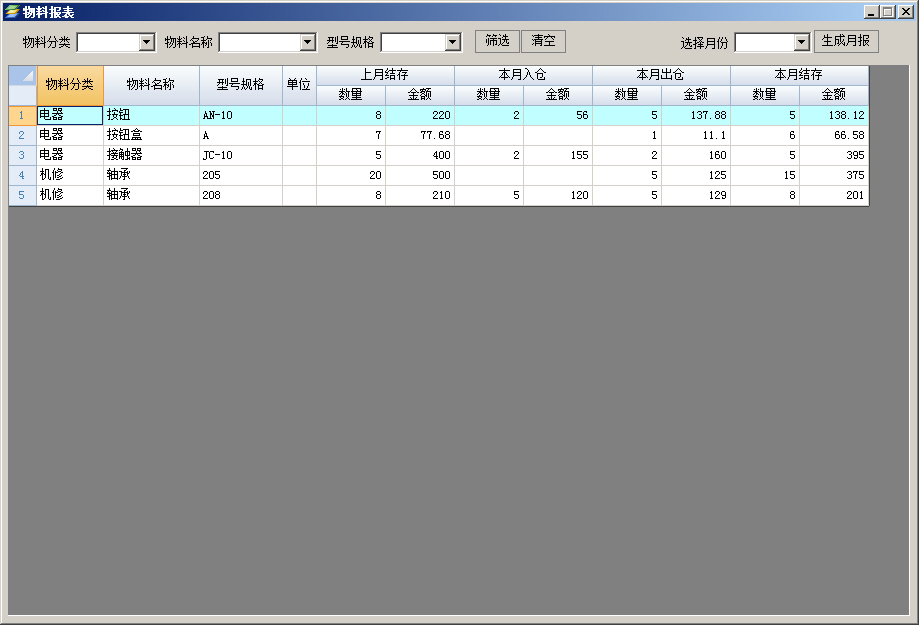Expand the 物料名称 combo box
The height and width of the screenshot is (625, 919).
(x=308, y=42)
